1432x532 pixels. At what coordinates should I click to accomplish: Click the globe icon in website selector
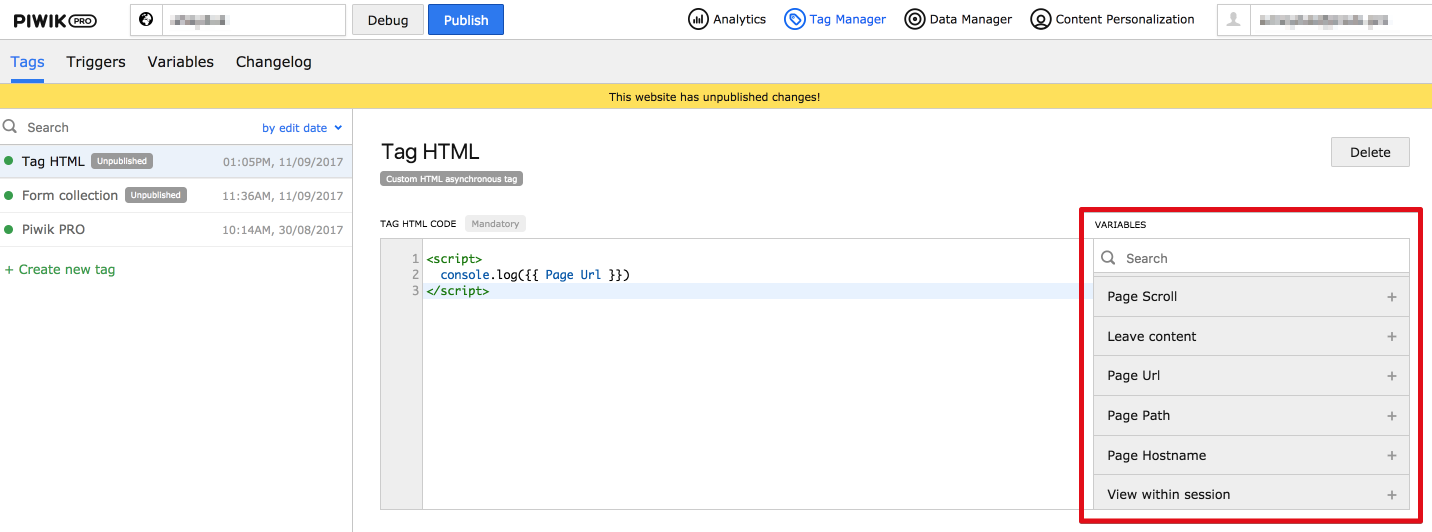pyautogui.click(x=147, y=19)
